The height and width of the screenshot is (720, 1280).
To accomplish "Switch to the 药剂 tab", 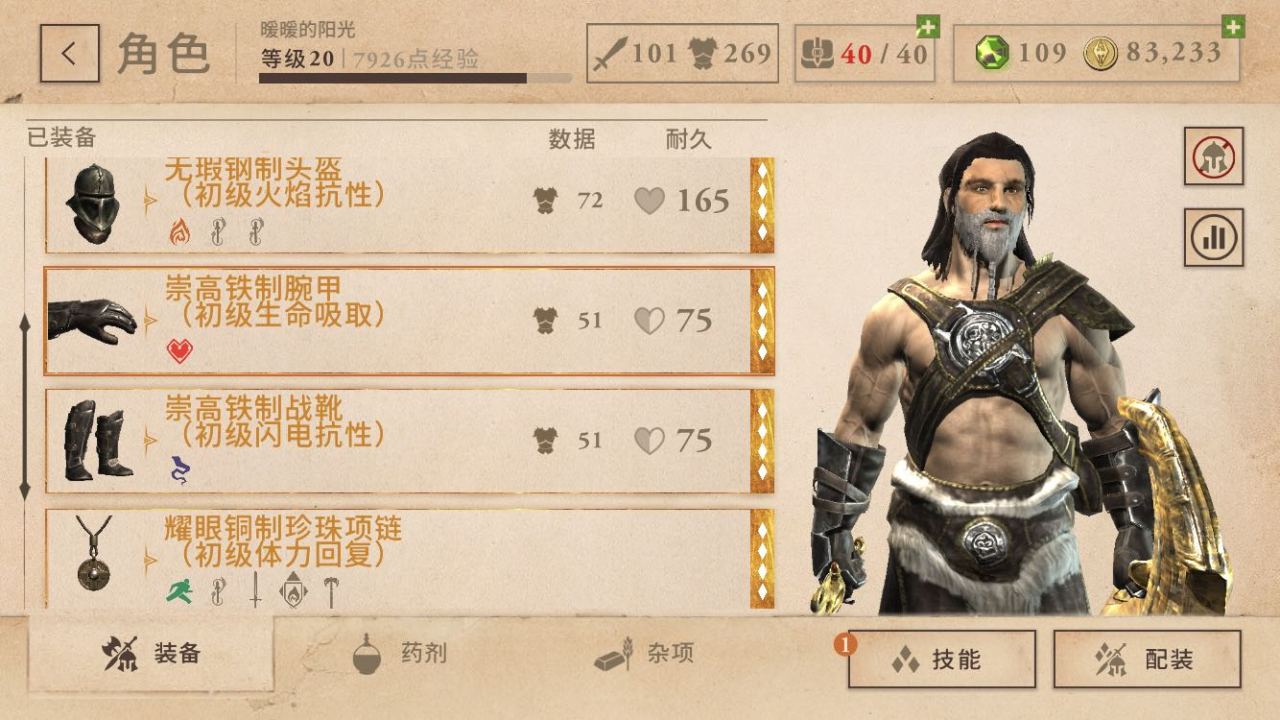I will [x=400, y=654].
